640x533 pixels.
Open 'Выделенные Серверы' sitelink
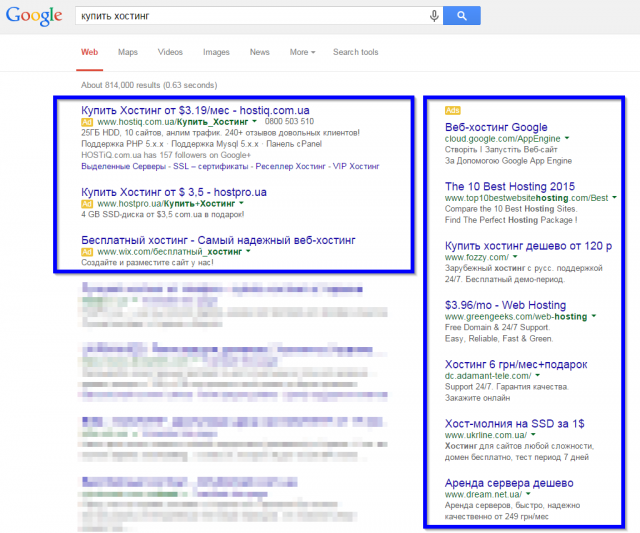coord(123,167)
